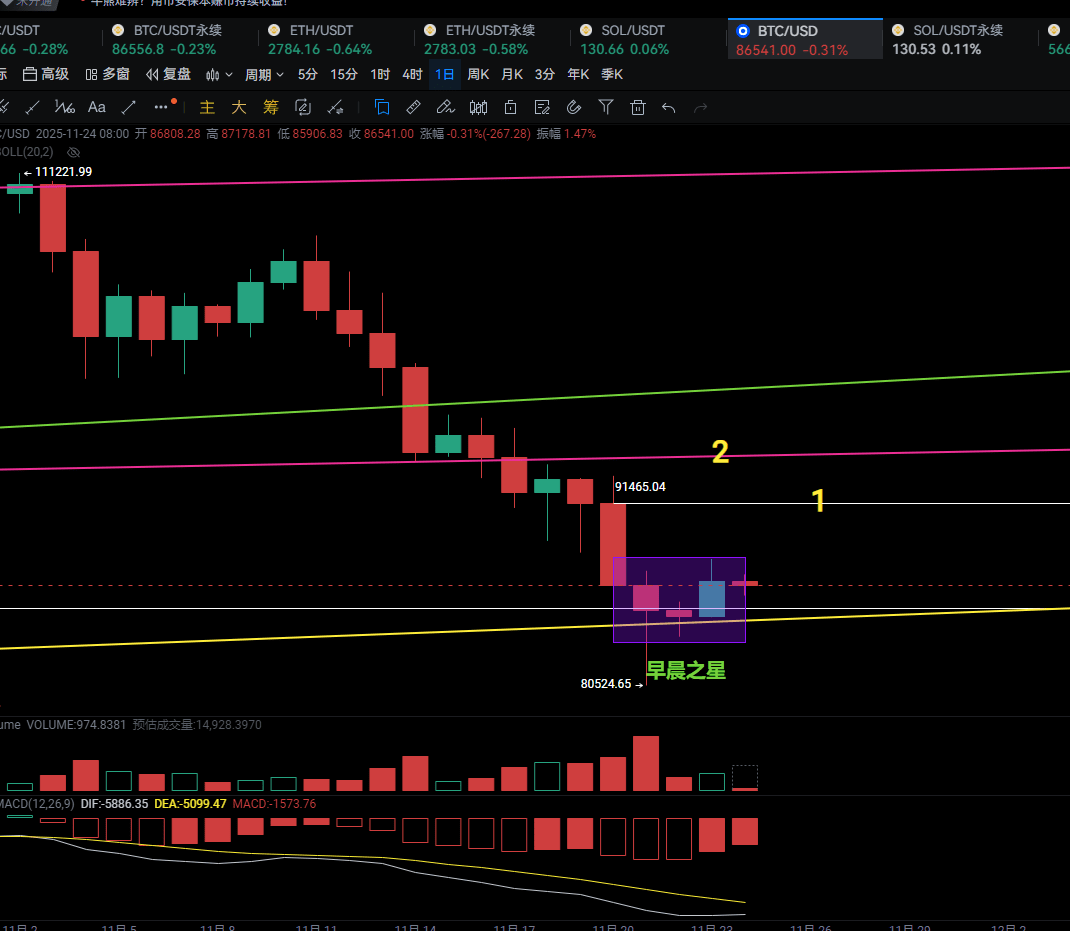
Task: Select the lock drawings icon
Action: point(510,107)
